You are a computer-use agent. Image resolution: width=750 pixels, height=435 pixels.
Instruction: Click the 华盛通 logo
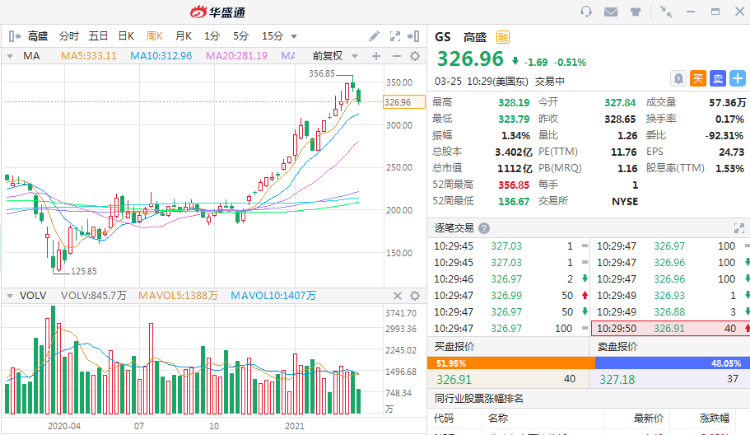[218, 12]
